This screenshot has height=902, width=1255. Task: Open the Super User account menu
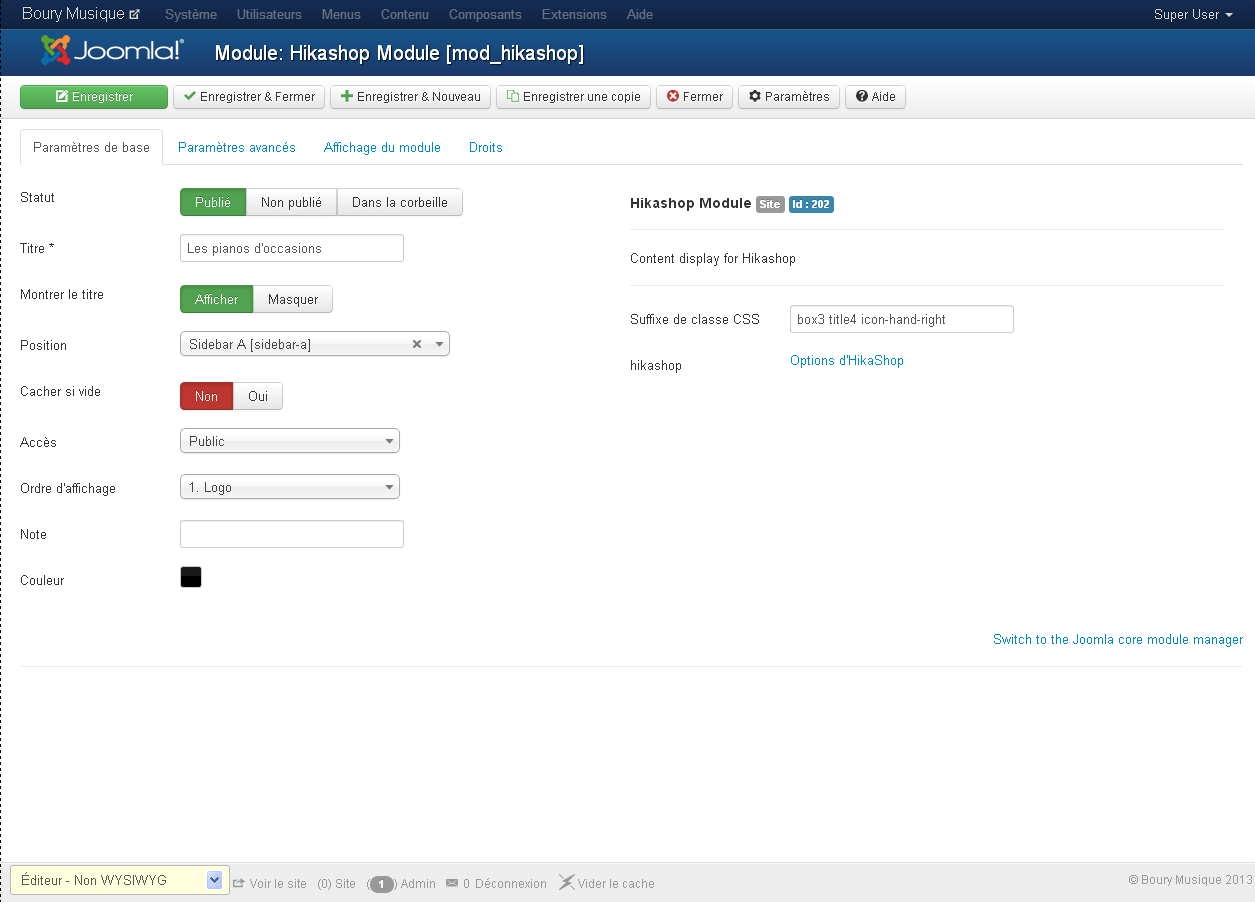point(1193,15)
